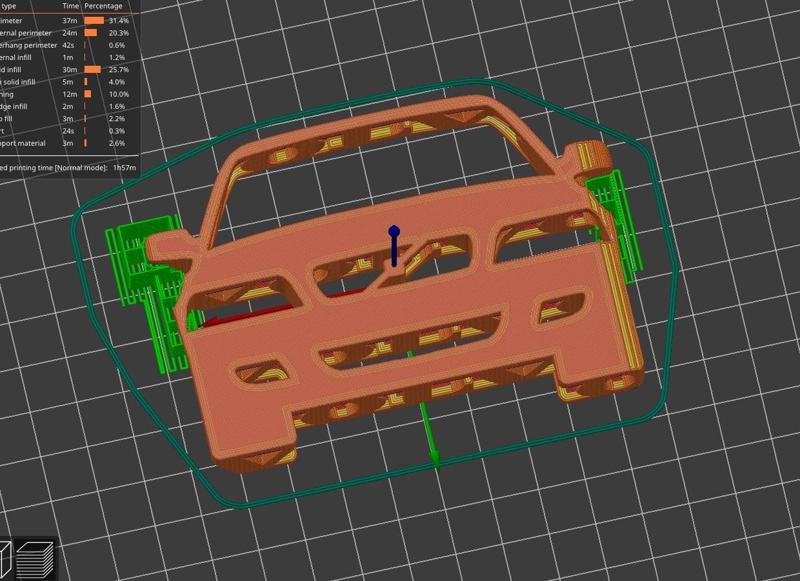Click the blue Z axis gizmo handle
The width and height of the screenshot is (800, 581).
pyautogui.click(x=394, y=233)
